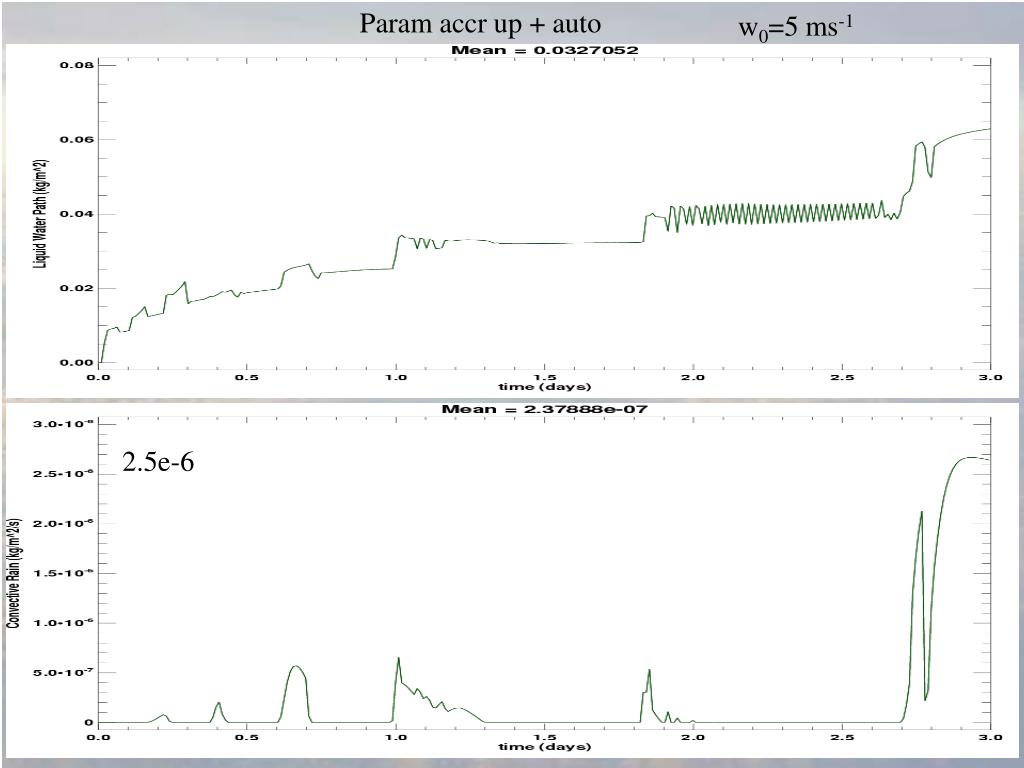
Task: Click the oscillating section of liquid water curve
Action: point(774,214)
